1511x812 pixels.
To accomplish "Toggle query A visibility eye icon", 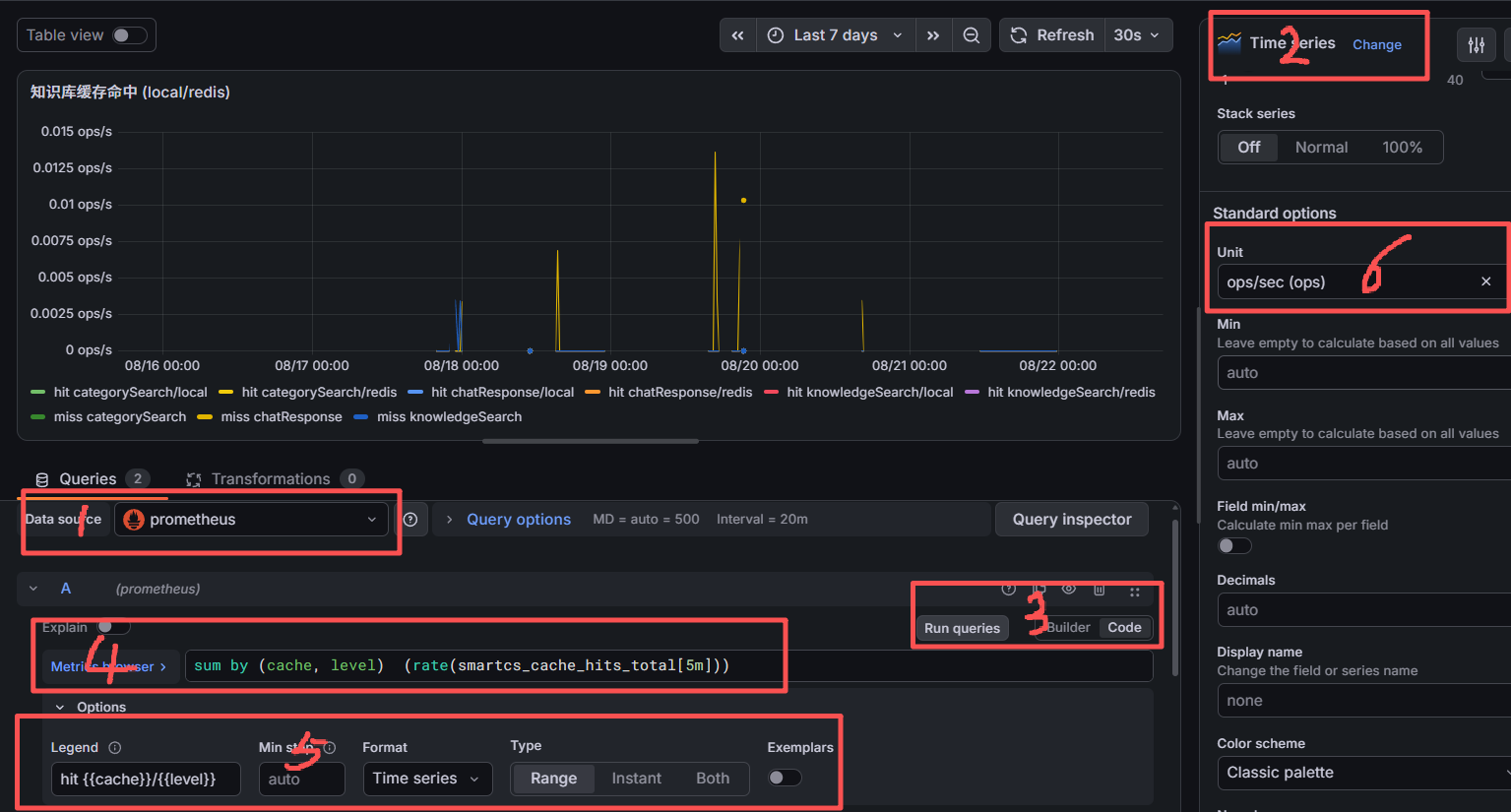I will tap(1069, 590).
